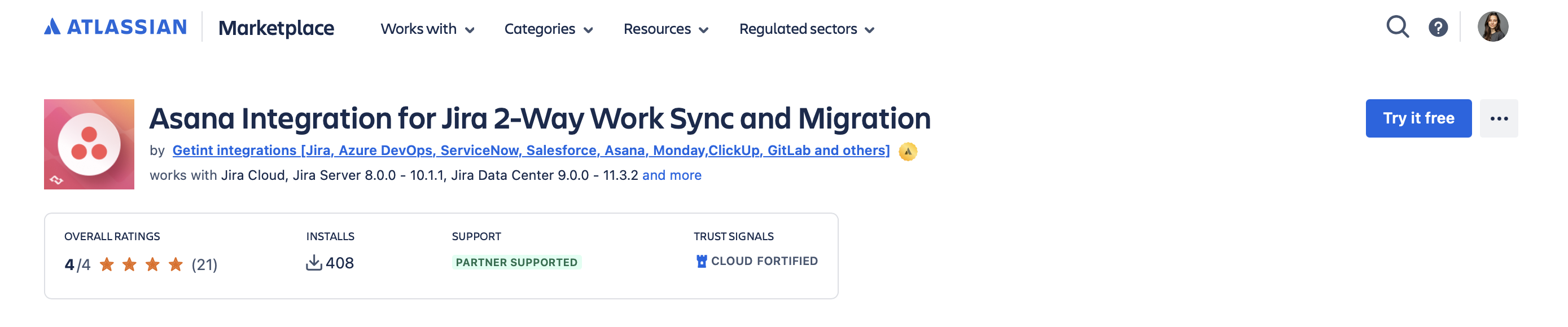Click the (21) reviews count
The height and width of the screenshot is (327, 1568).
[x=204, y=265]
